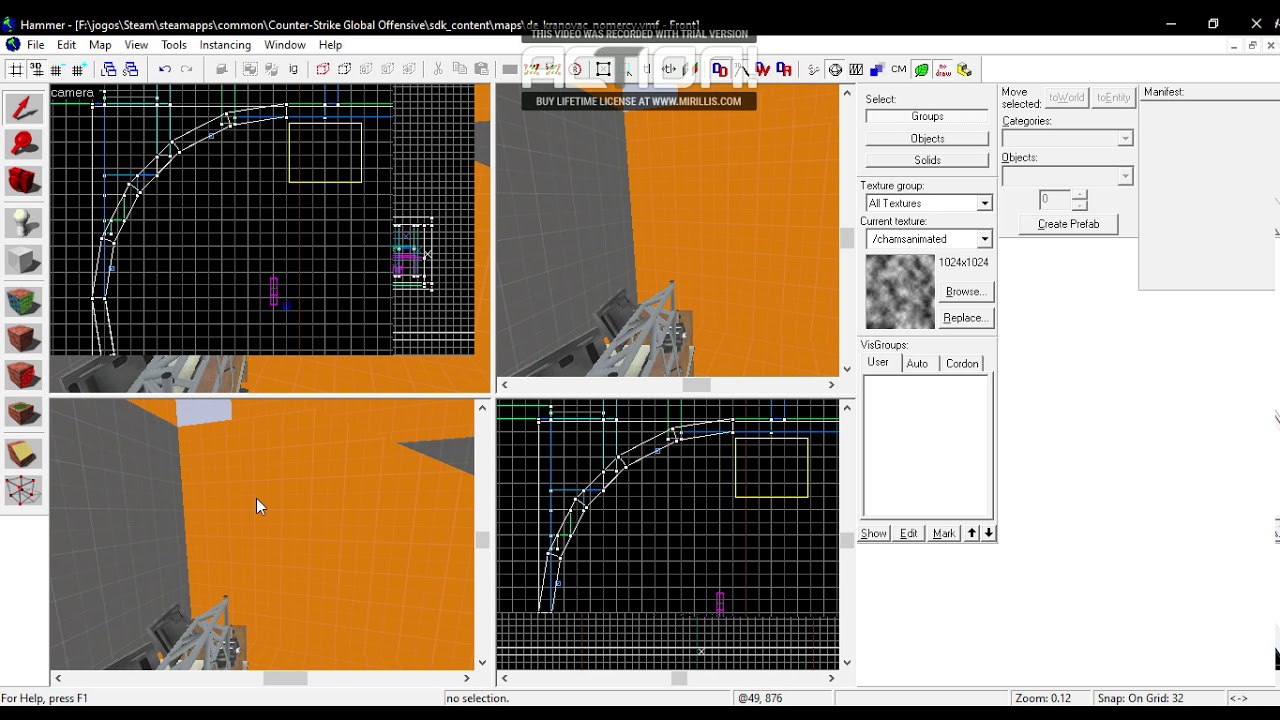Image resolution: width=1280 pixels, height=720 pixels.
Task: Click the Cut scissors icon
Action: click(x=438, y=69)
